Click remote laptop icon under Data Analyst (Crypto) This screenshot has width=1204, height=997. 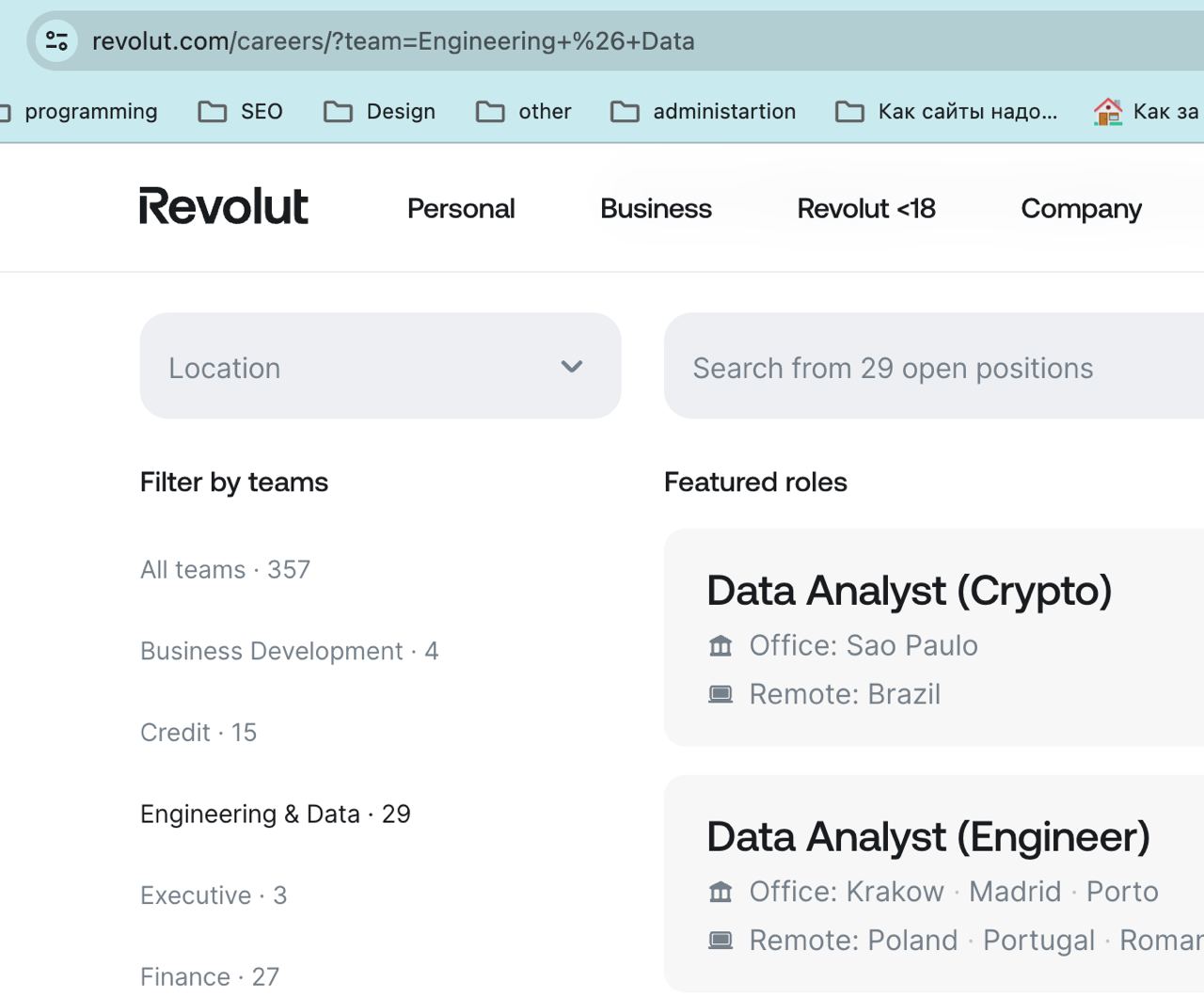pos(721,694)
